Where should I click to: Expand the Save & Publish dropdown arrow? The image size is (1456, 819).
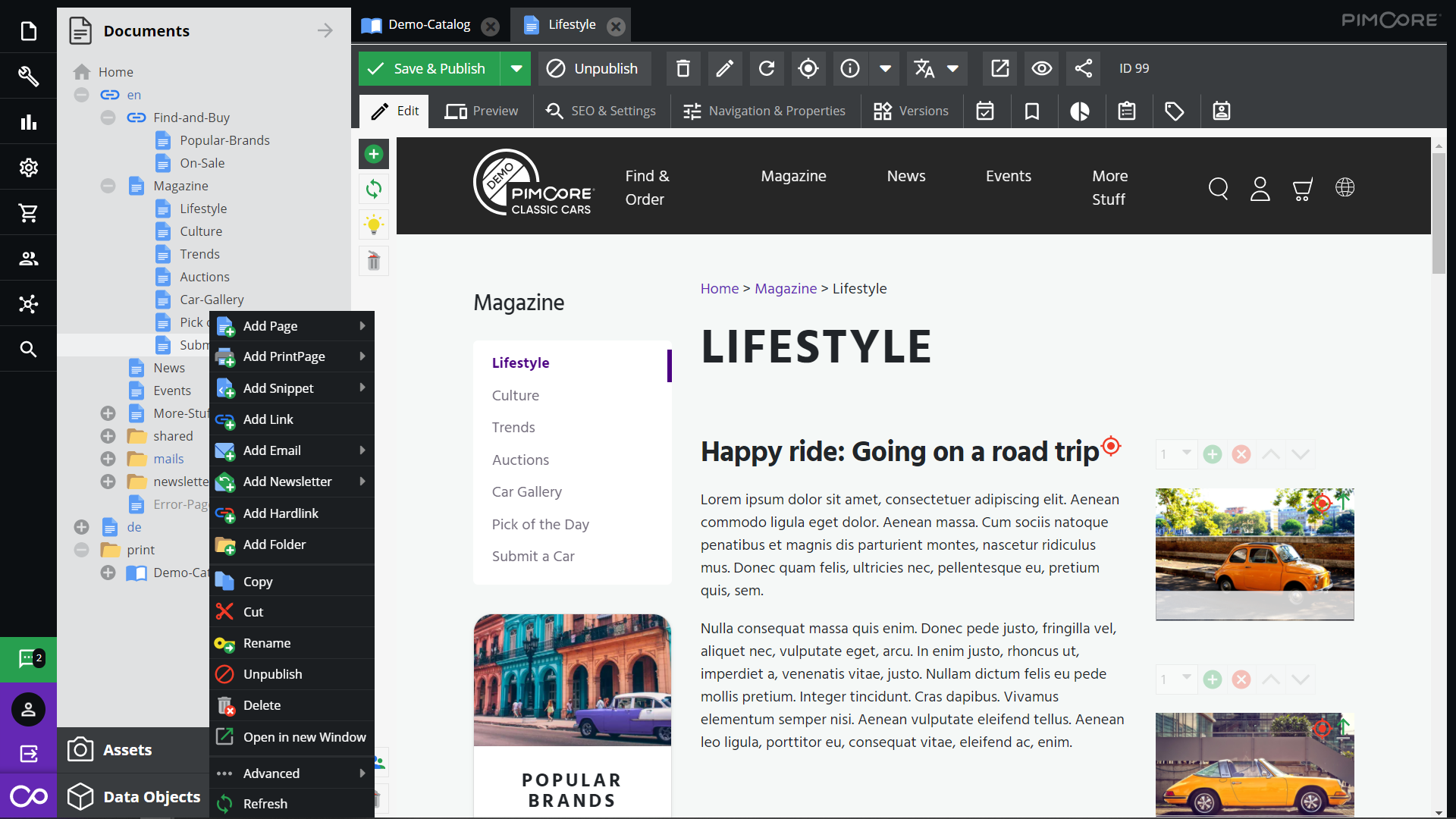(516, 68)
